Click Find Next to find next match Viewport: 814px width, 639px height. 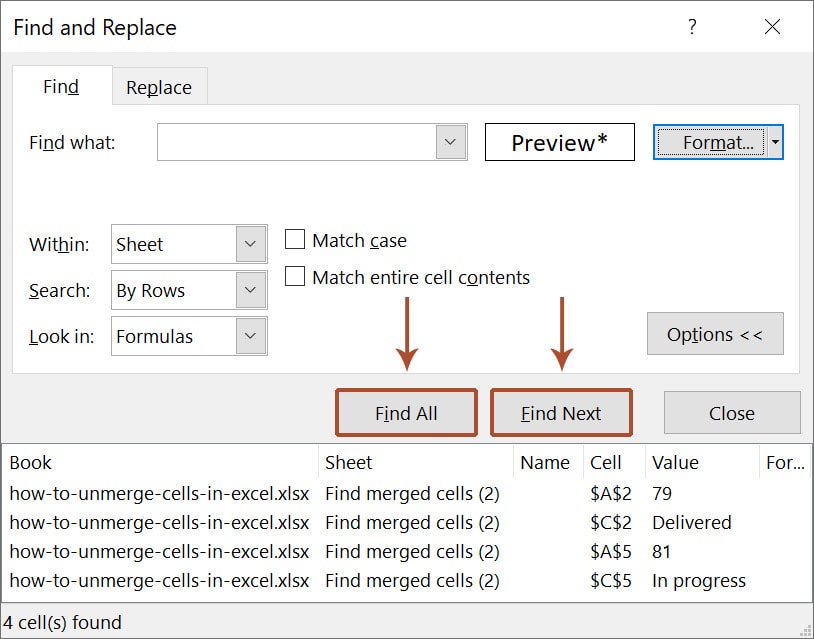[561, 412]
